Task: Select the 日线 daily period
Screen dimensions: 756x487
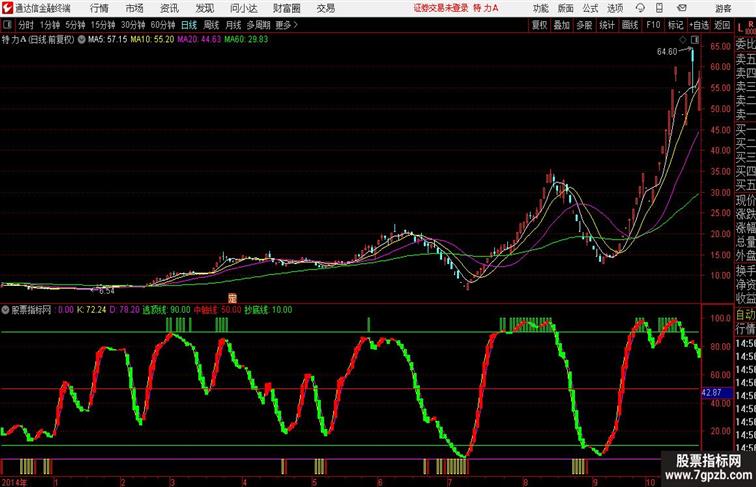Action: click(189, 25)
